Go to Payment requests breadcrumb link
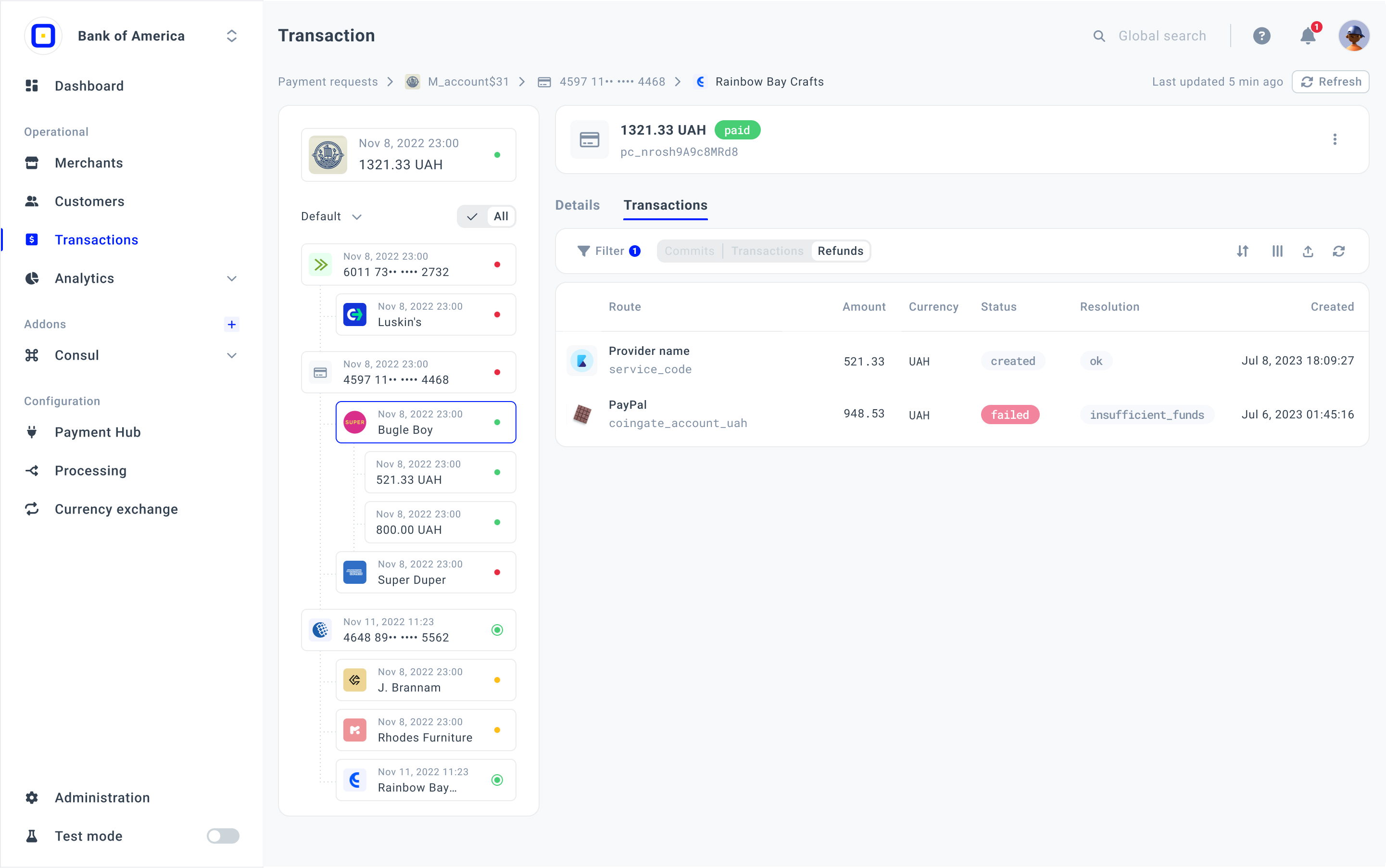This screenshot has height=868, width=1386. pos(328,82)
